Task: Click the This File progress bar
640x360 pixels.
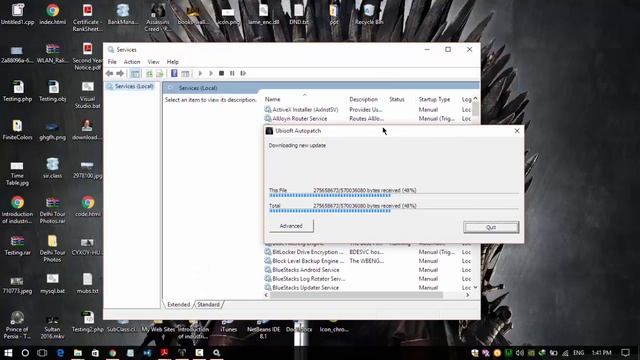Action: [394, 196]
